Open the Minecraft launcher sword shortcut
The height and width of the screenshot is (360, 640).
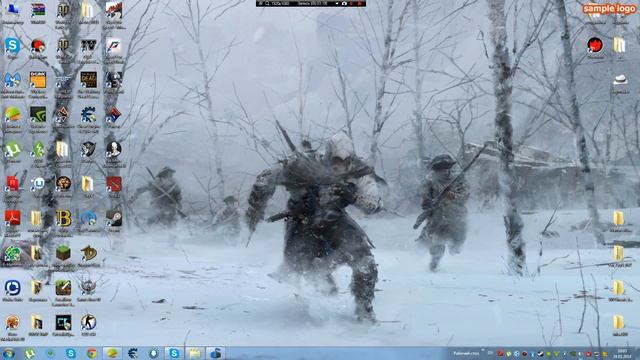63,288
